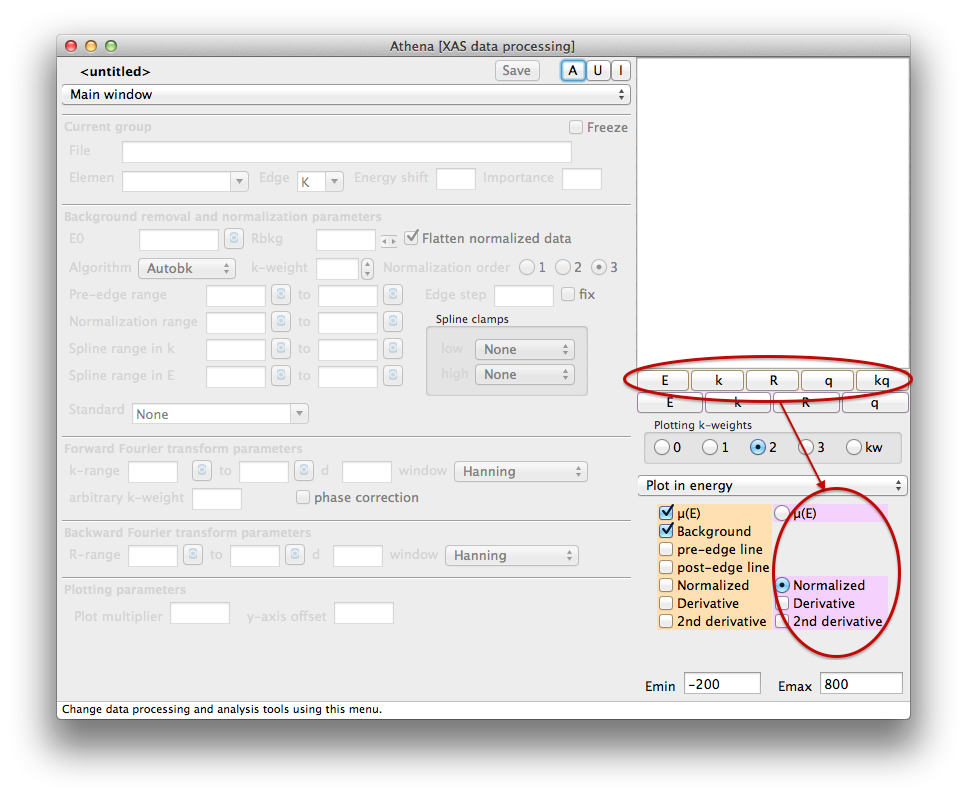967x798 pixels.
Task: Toggle the Freeze checkbox
Action: click(x=575, y=127)
